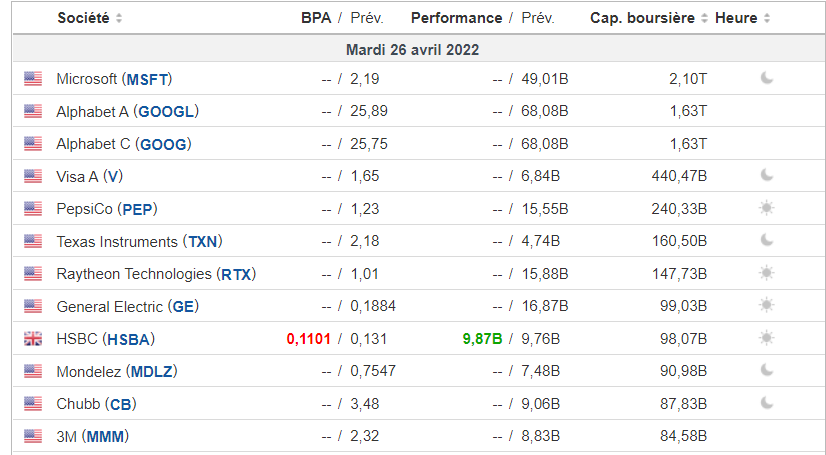Click the UK flag beside HSBC
The image size is (826, 455).
coord(33,339)
